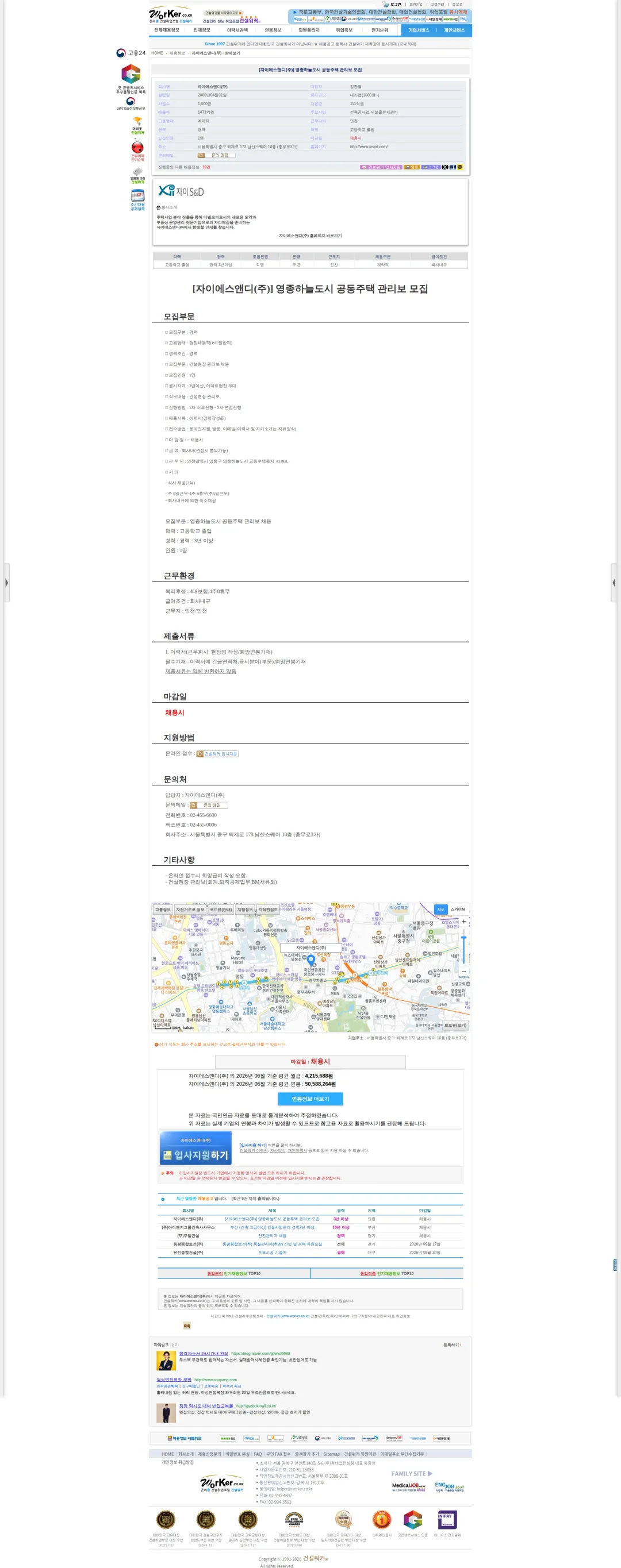Screen dimensions: 621x1568
Task: Zoom in the map with plus button
Action: (x=463, y=922)
